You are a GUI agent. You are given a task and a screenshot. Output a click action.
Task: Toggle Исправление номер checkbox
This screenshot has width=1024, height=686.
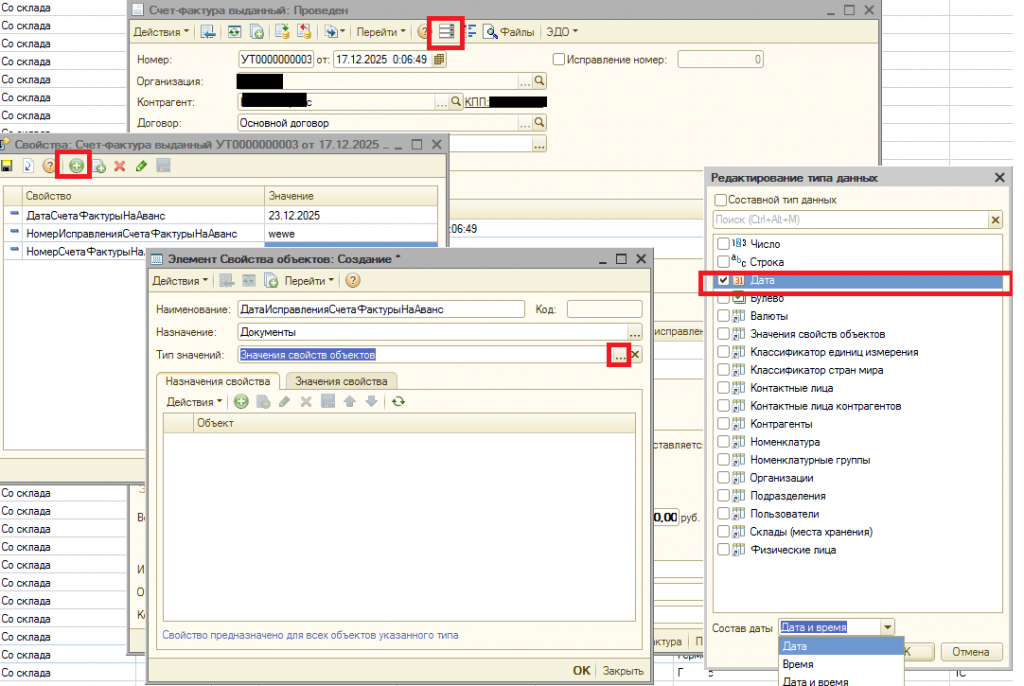[x=558, y=59]
